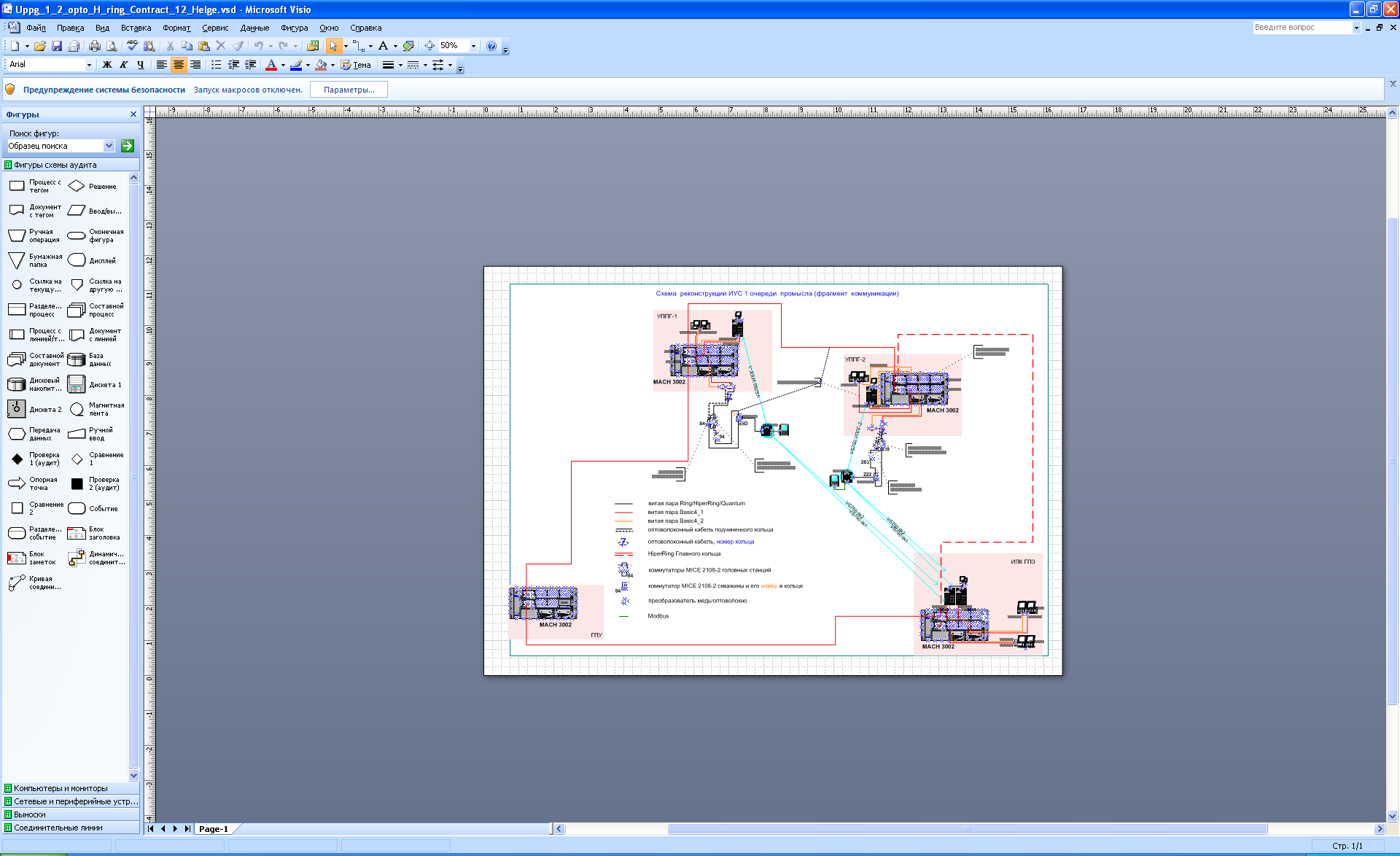1400x856 pixels.
Task: Open the shape search sample dropdown
Action: 109,146
